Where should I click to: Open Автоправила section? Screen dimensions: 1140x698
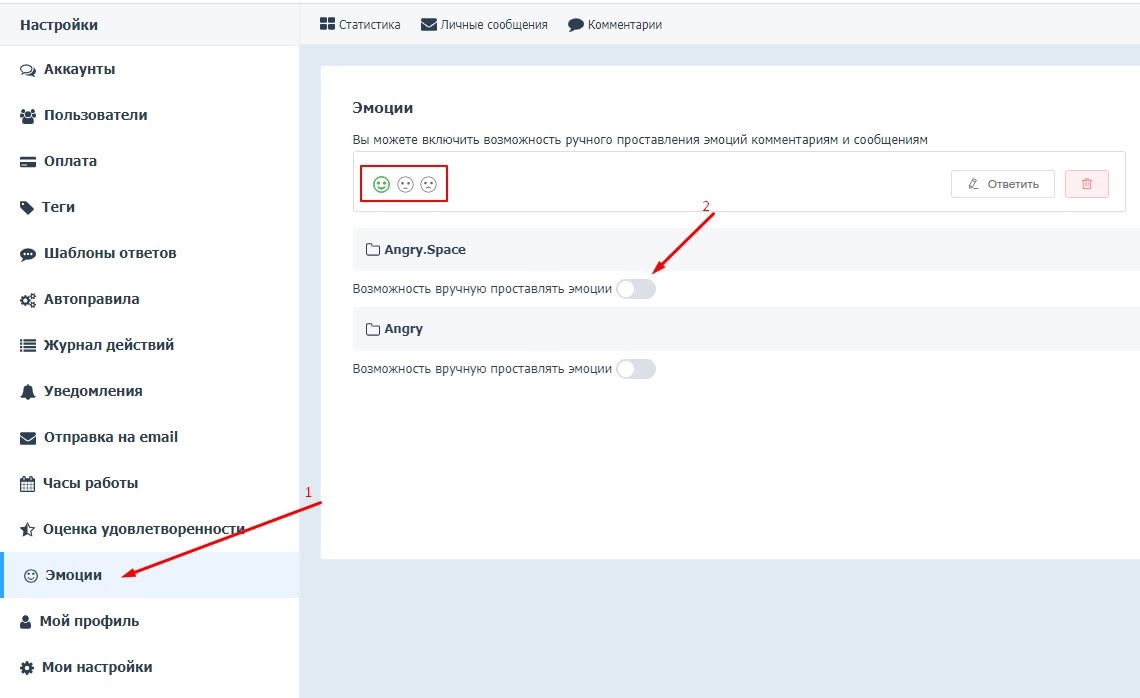(150, 300)
